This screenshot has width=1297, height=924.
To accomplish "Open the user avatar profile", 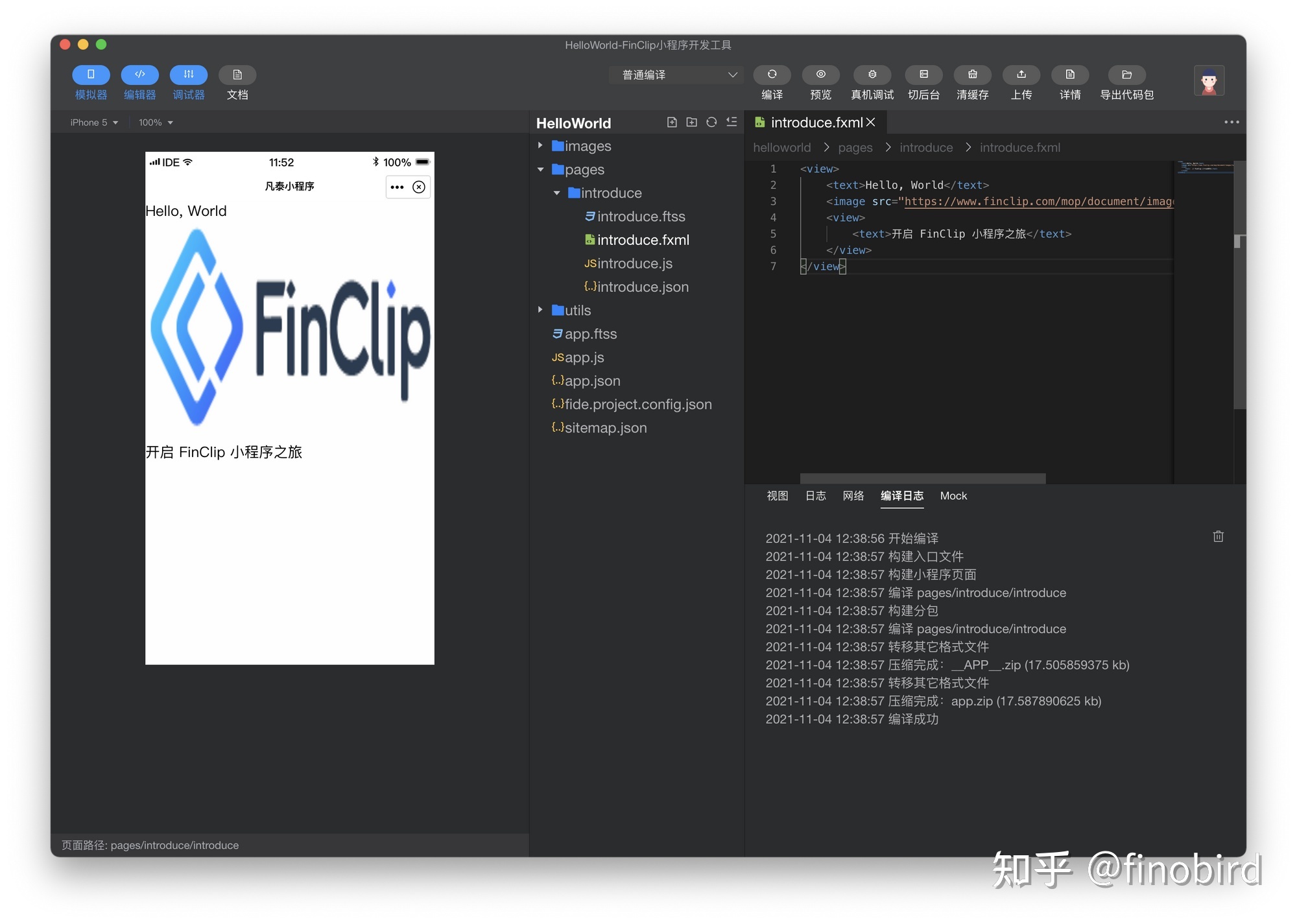I will click(x=1209, y=81).
